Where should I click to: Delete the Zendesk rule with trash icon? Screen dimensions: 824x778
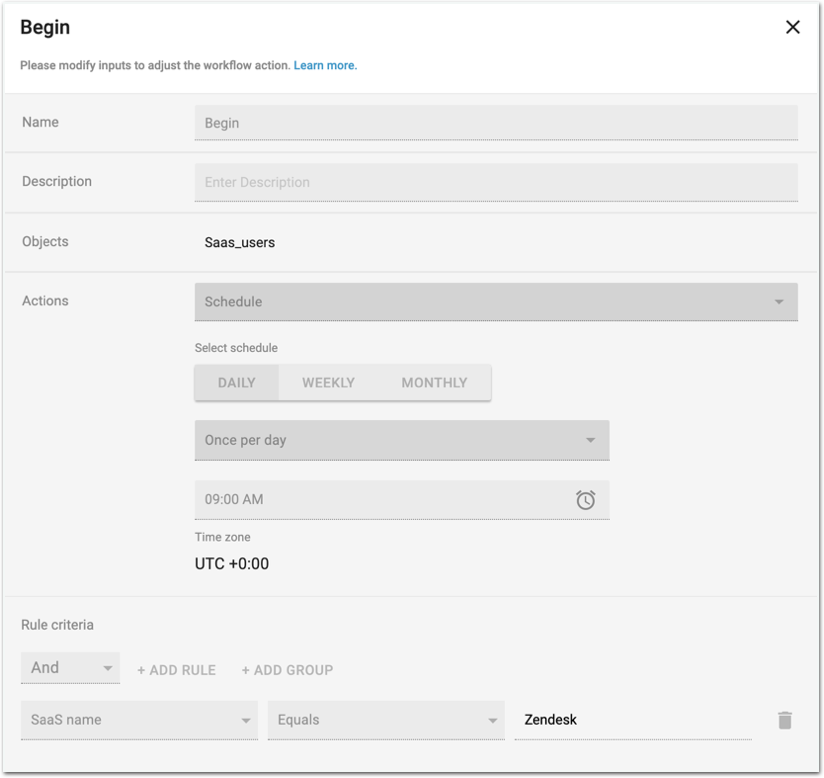pos(785,720)
